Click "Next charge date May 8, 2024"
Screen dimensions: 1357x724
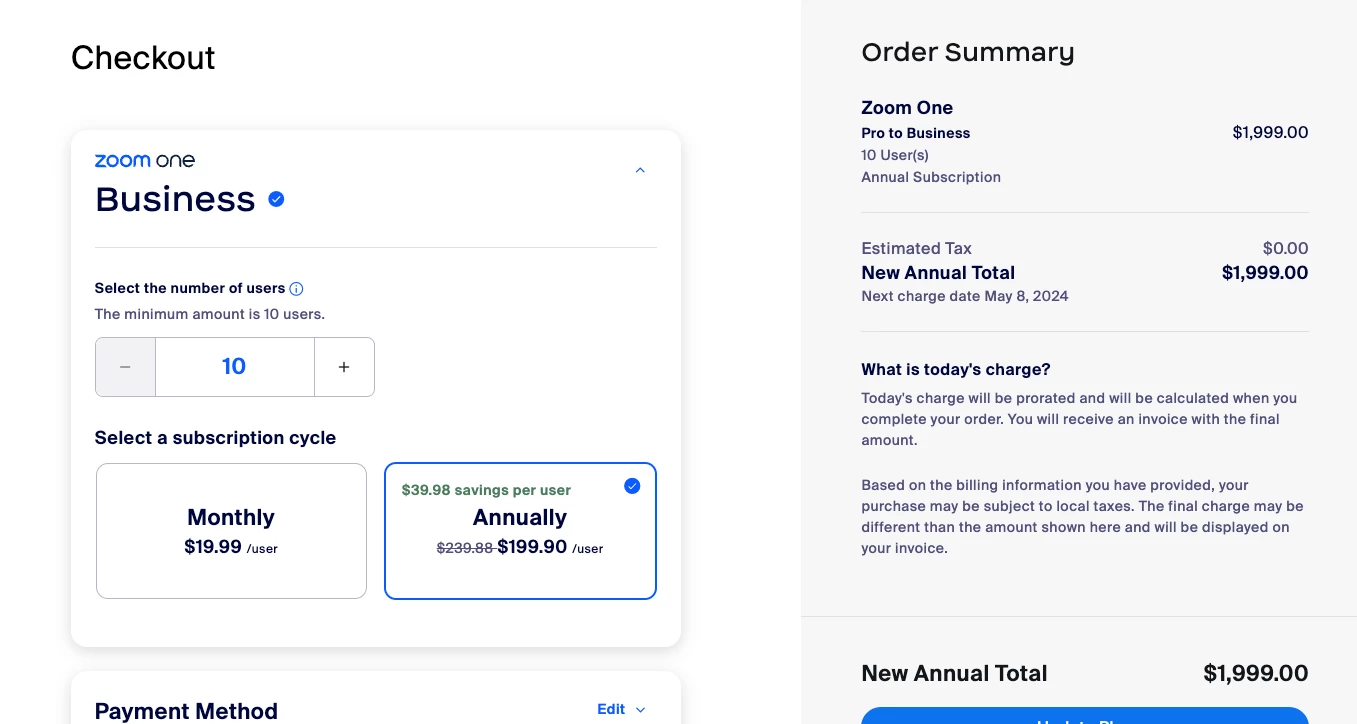point(965,296)
